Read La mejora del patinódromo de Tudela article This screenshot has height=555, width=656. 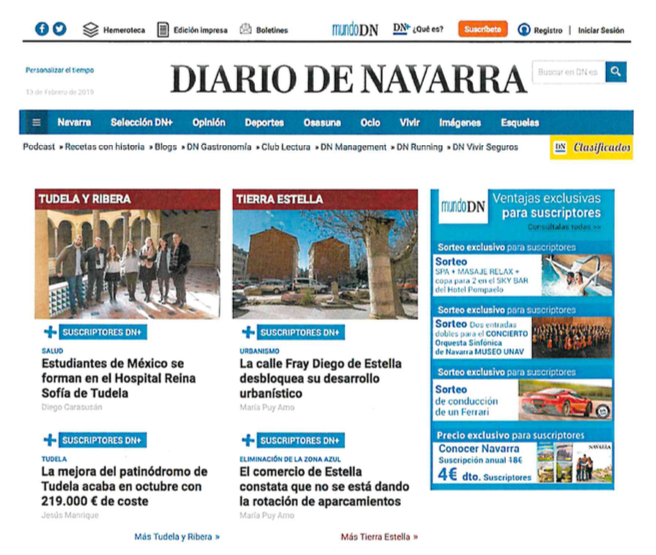point(124,486)
